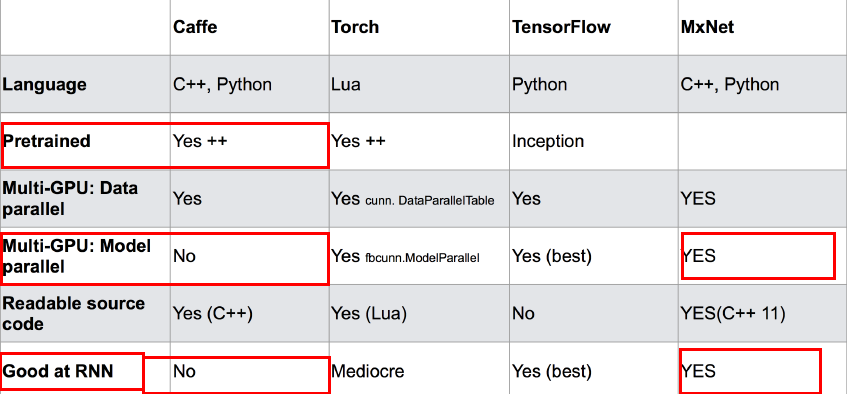
Task: Select the Inception cell under TensorFlow
Action: tap(548, 142)
